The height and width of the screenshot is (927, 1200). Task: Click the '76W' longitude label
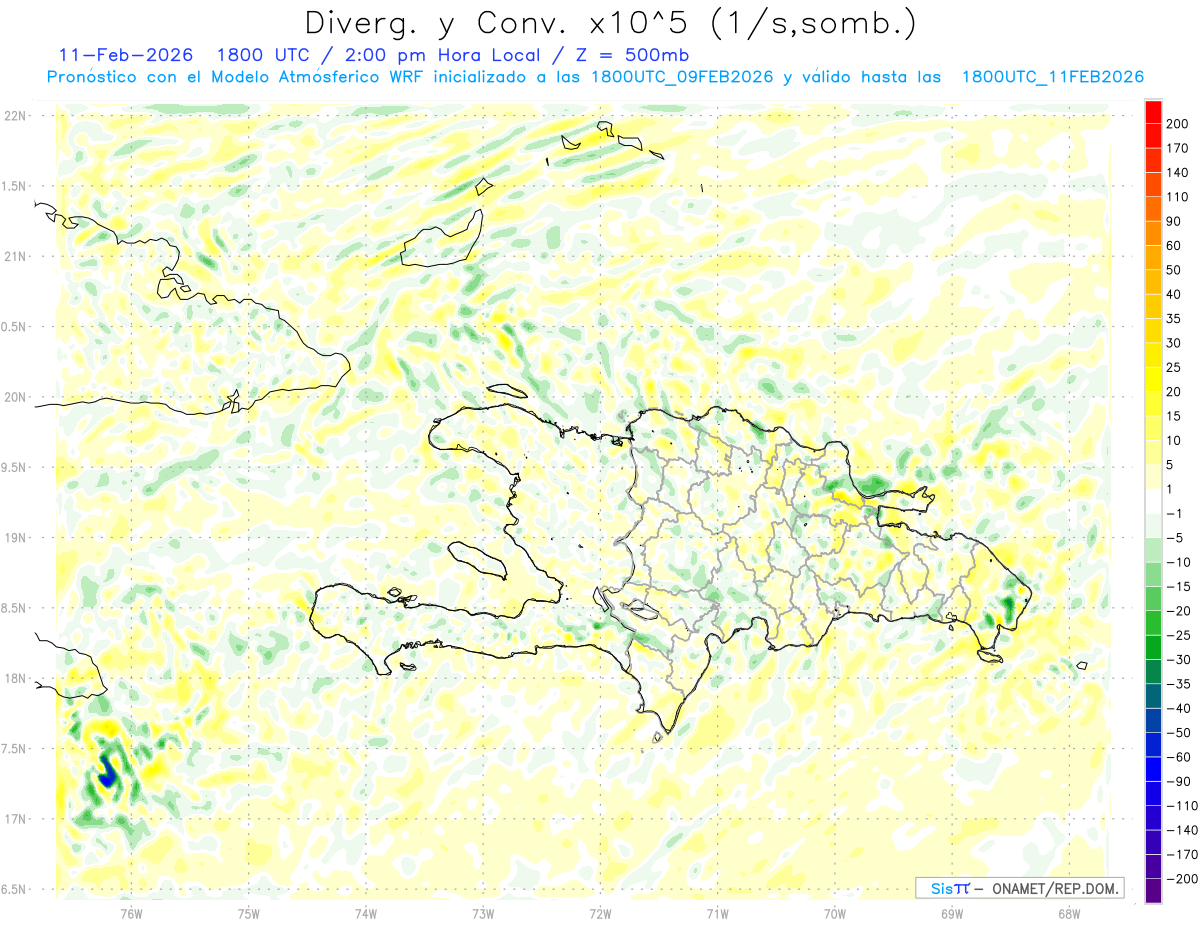(x=131, y=913)
